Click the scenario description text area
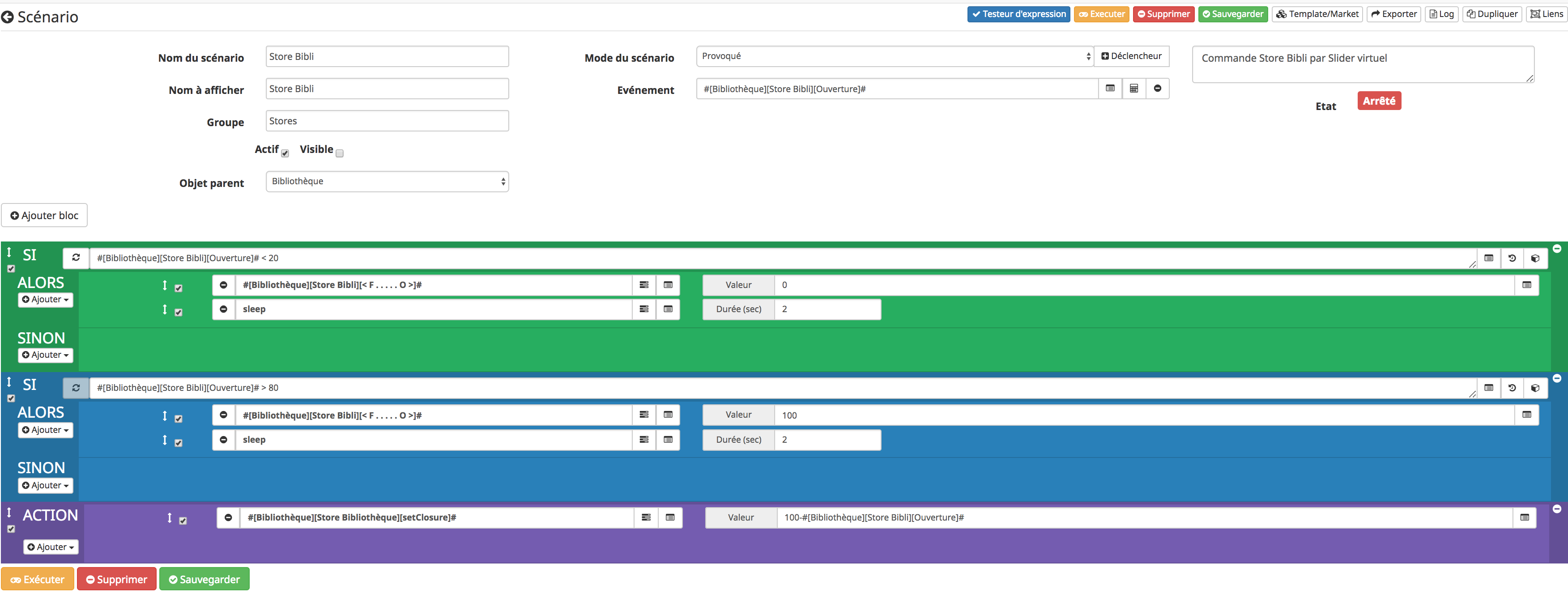 tap(1363, 64)
